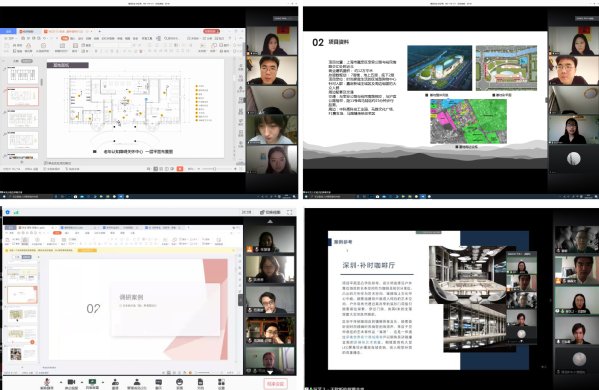The height and width of the screenshot is (390, 599).
Task: Click the red end meeting button
Action: 275,384
